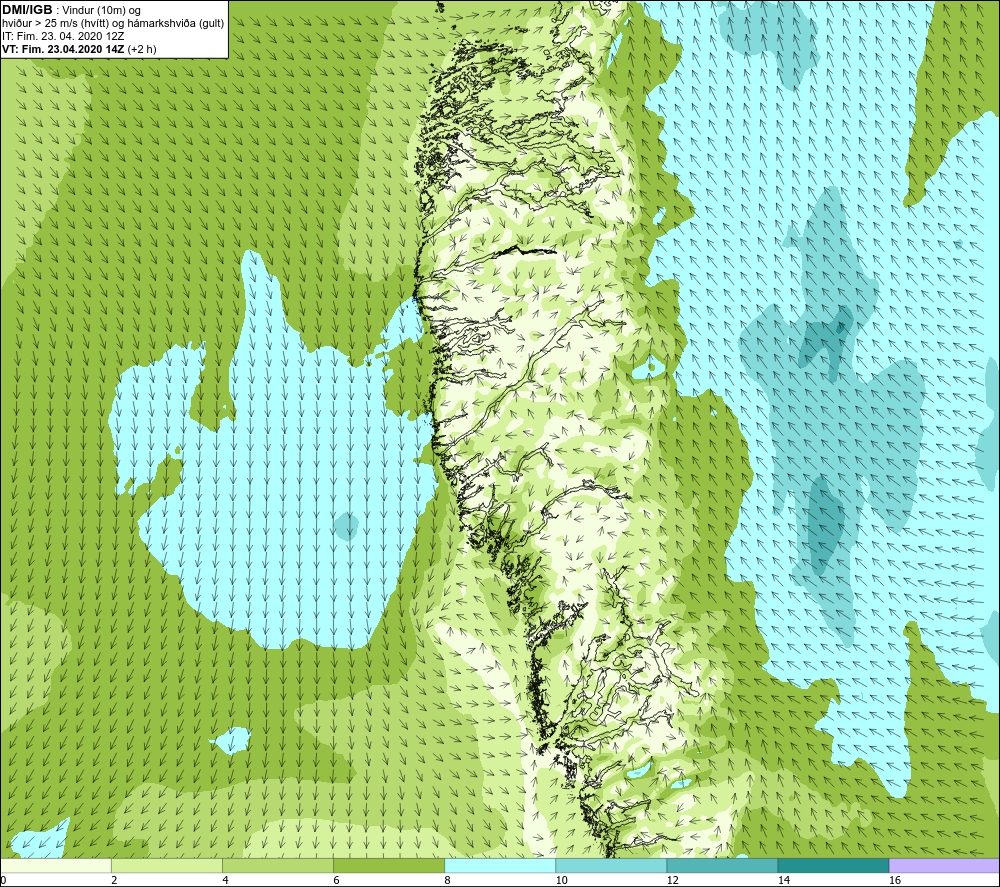The image size is (1000, 887).
Task: Click the legend scale label '14'
Action: pyautogui.click(x=783, y=880)
